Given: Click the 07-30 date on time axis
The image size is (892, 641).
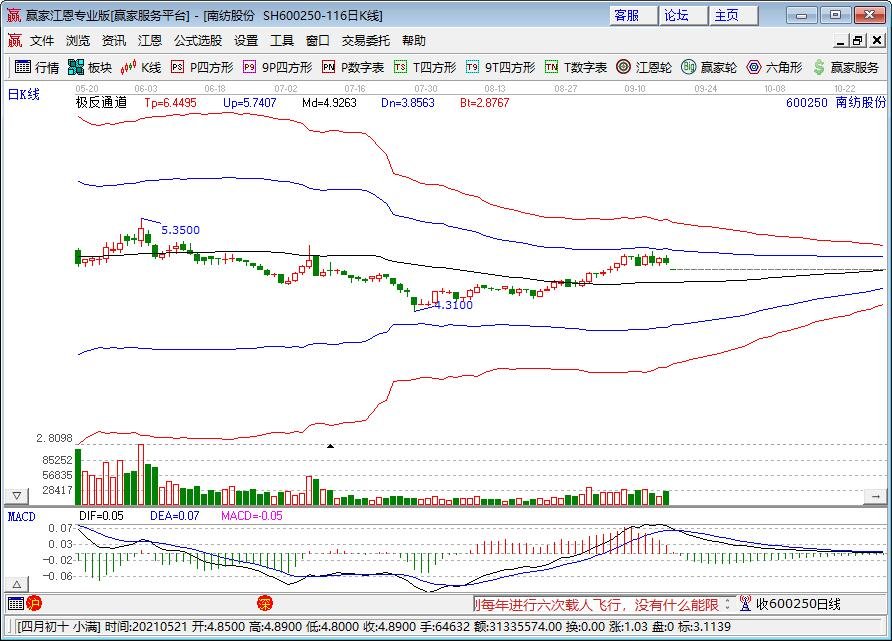Looking at the screenshot, I should (x=426, y=89).
